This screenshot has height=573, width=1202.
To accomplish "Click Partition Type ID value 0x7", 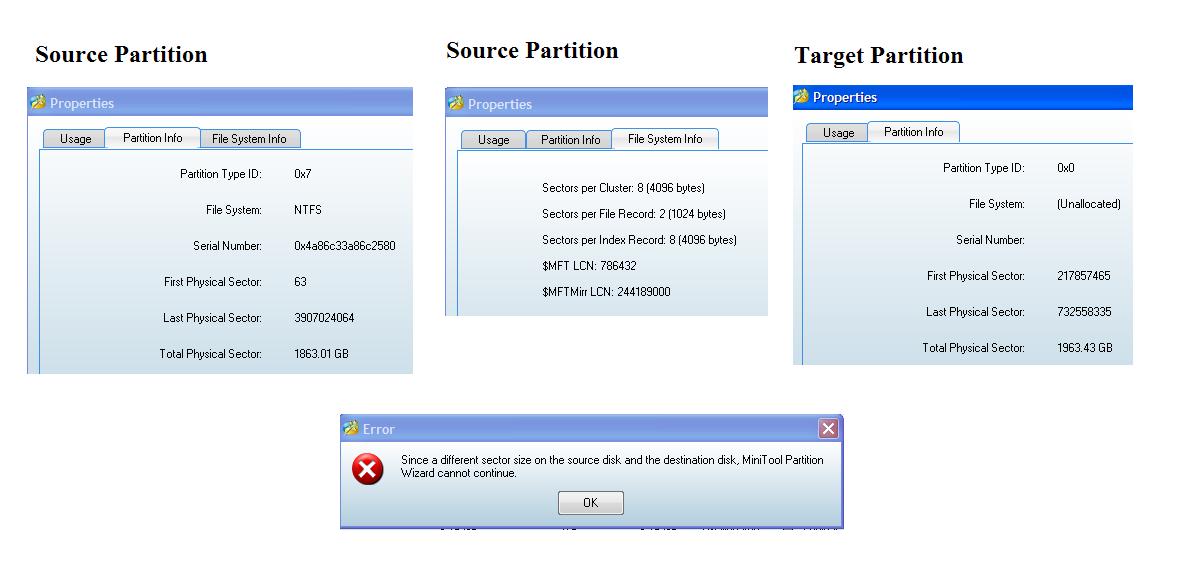I will point(303,174).
